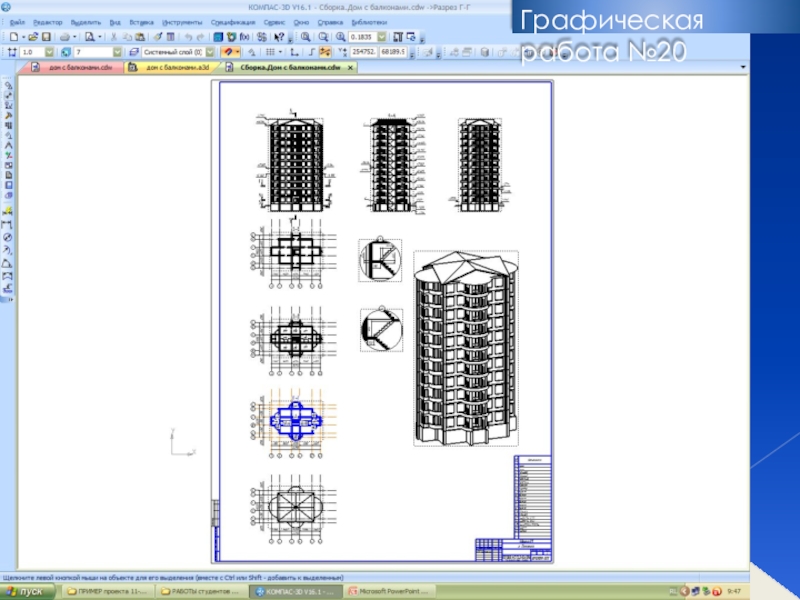Select the blue highlighted floor plan view

[x=295, y=421]
